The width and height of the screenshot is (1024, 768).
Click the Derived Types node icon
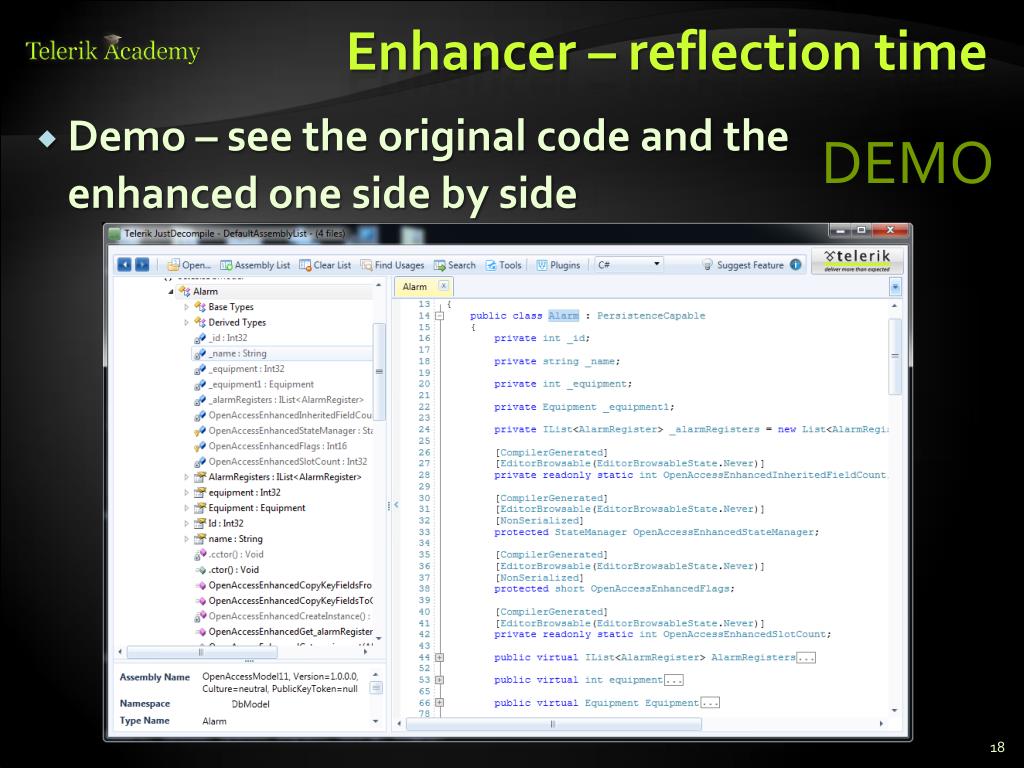200,323
